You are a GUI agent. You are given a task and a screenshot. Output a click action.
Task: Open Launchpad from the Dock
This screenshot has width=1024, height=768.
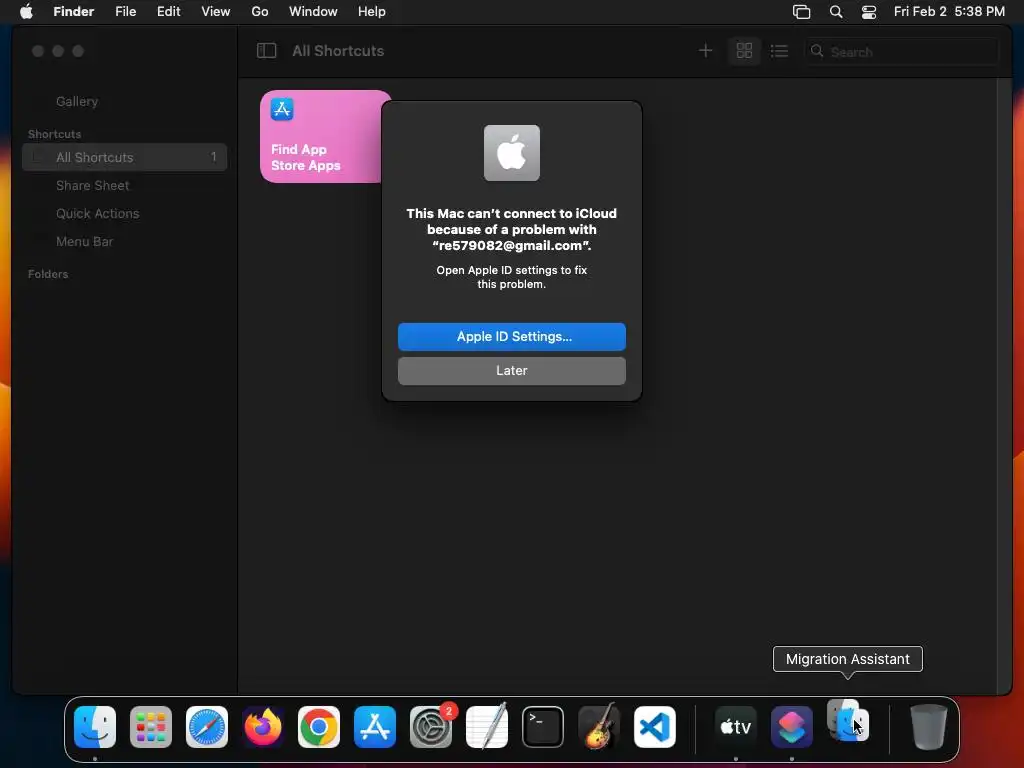click(x=151, y=727)
